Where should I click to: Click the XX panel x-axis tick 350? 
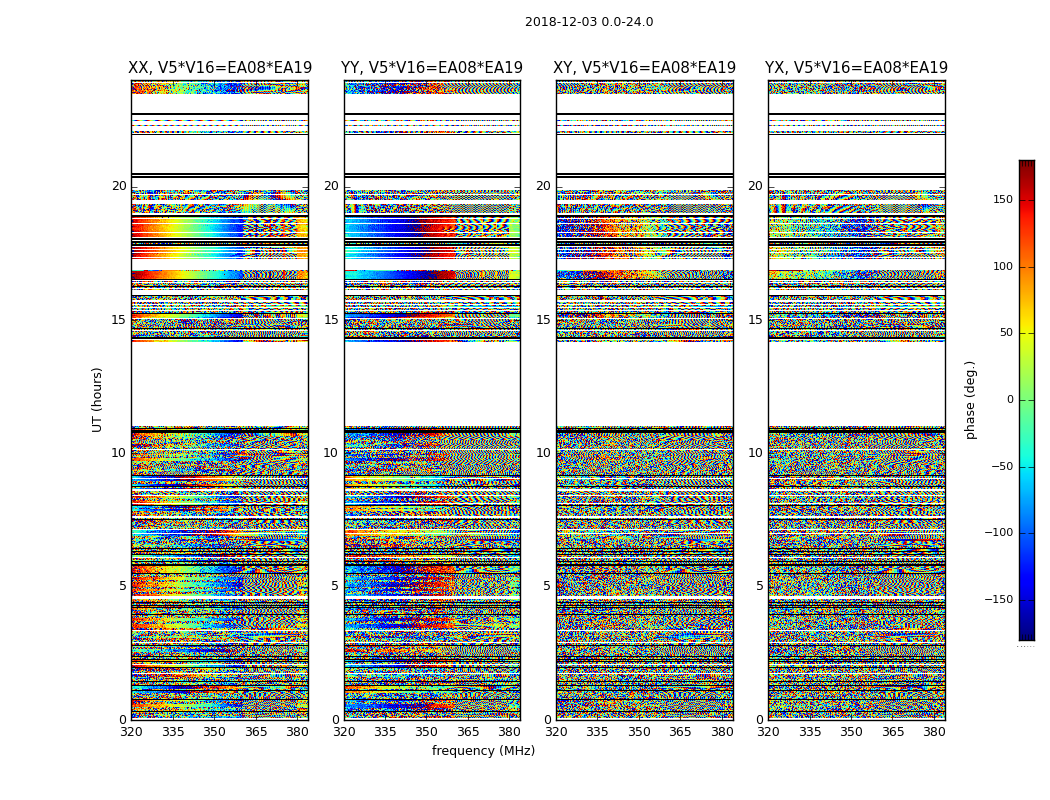click(214, 732)
